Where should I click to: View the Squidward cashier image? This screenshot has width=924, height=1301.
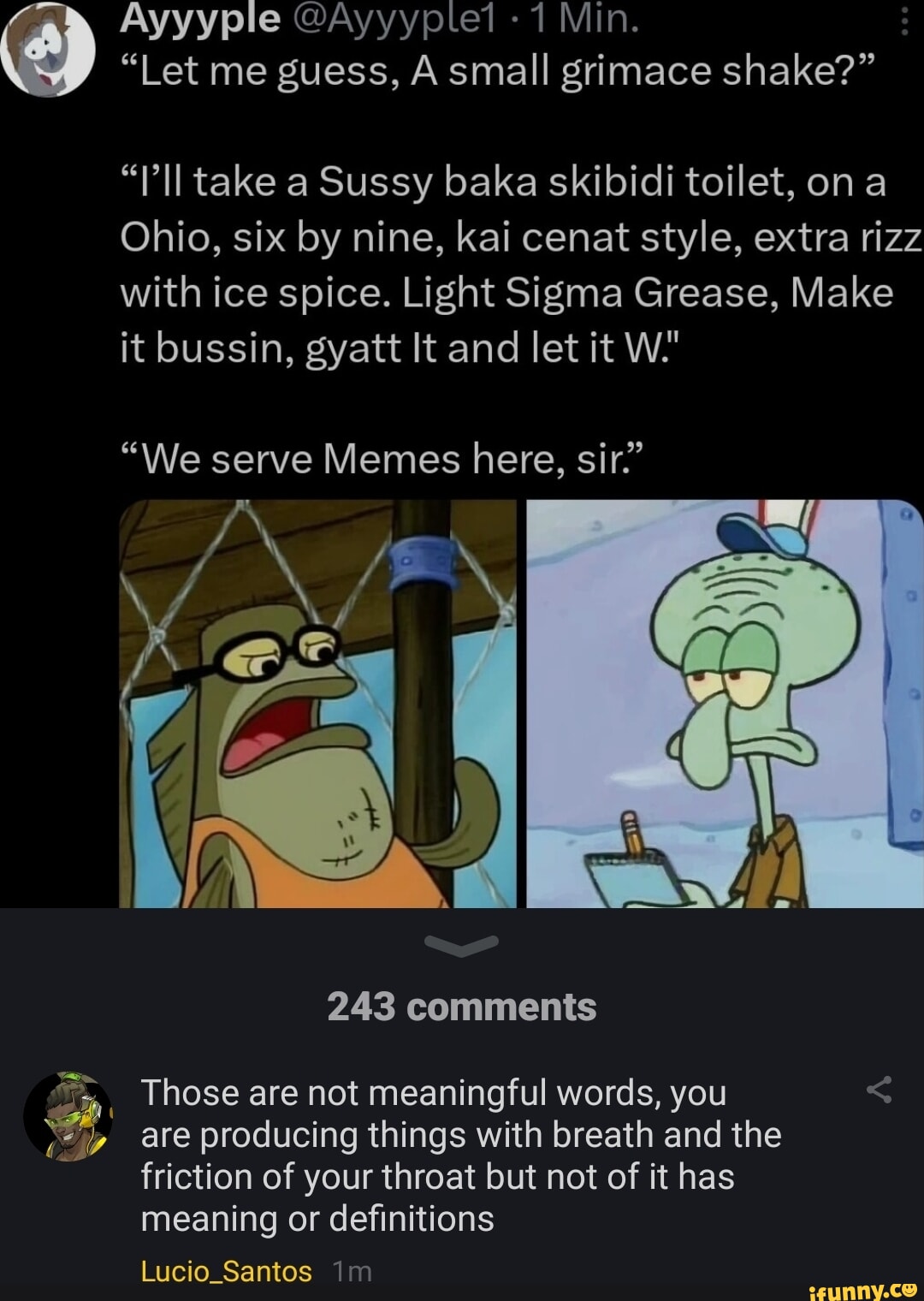[725, 703]
